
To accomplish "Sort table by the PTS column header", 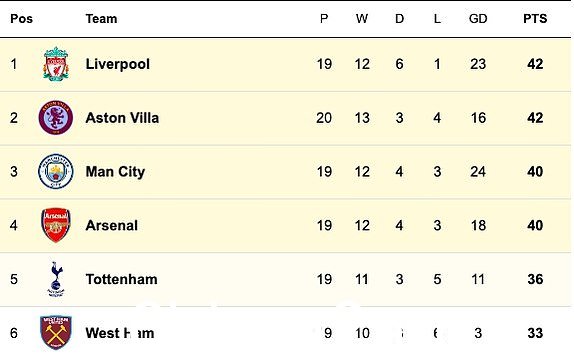I will coord(535,19).
